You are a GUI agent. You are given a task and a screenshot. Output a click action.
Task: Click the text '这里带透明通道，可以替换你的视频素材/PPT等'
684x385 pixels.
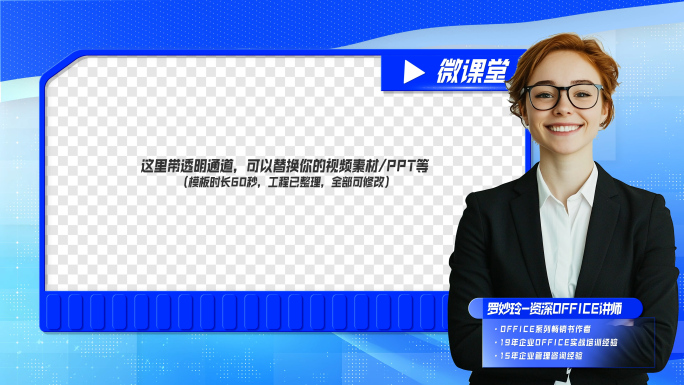point(285,166)
